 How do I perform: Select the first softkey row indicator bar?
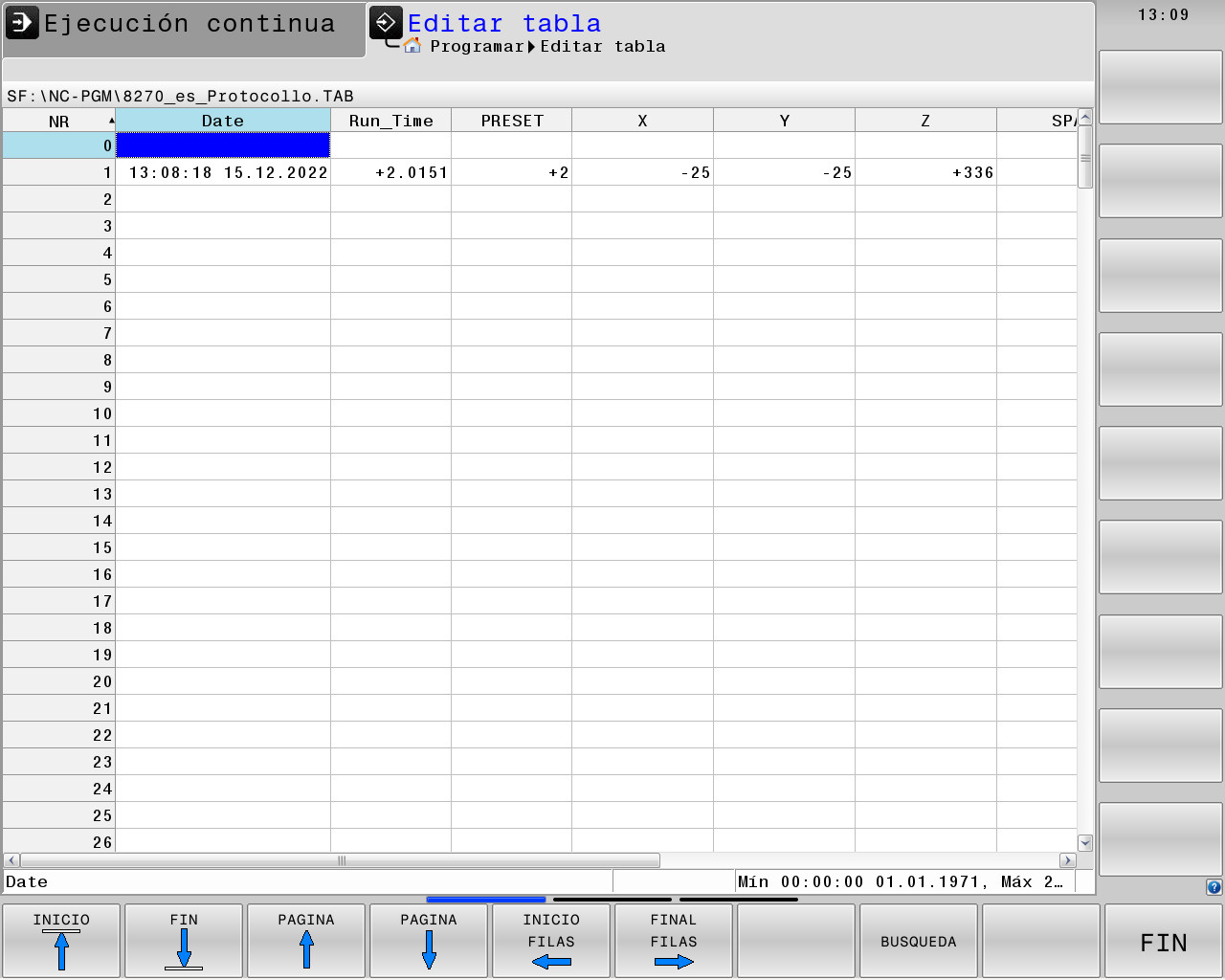click(x=486, y=900)
